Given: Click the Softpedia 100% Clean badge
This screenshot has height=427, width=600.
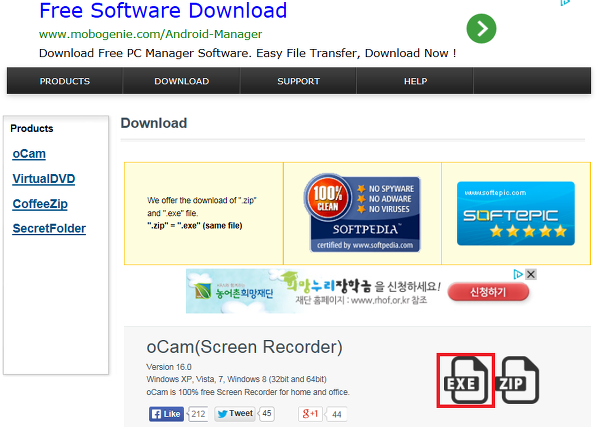Looking at the screenshot, I should coord(362,213).
